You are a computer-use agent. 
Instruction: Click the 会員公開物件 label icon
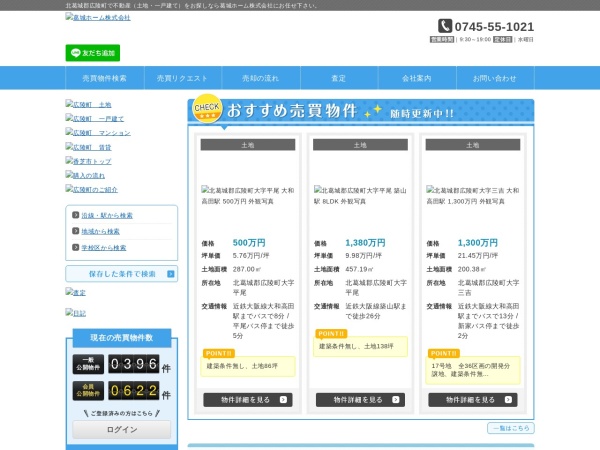pos(88,391)
